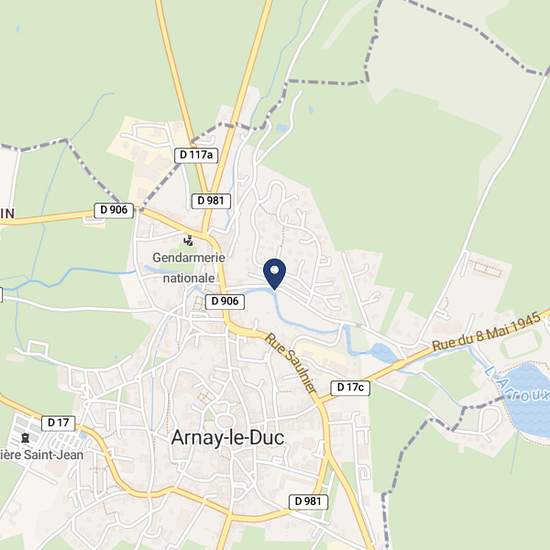Click the Saint-Jean cemetery text label
This screenshot has width=550, height=550.
point(42,455)
